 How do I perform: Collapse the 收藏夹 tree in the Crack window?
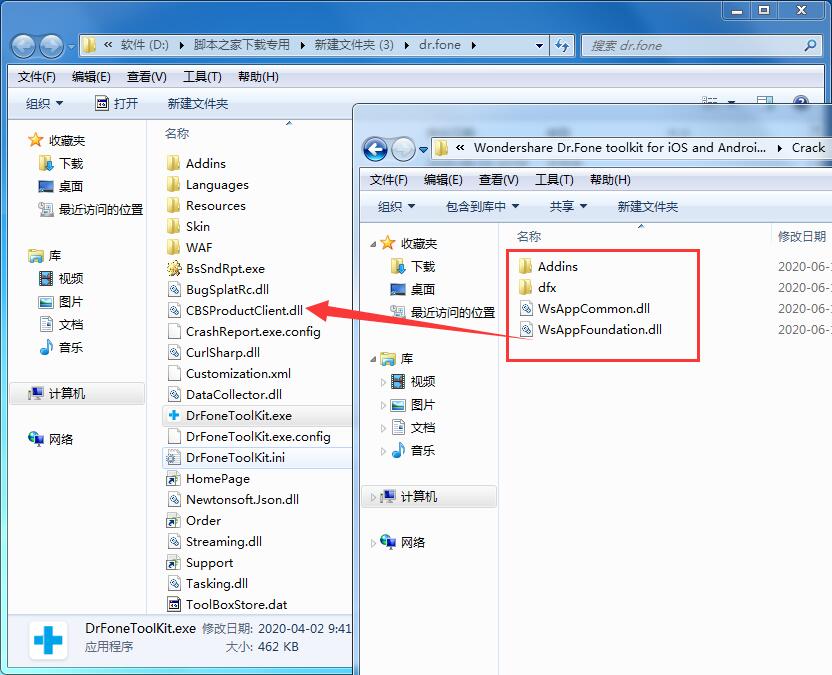pyautogui.click(x=373, y=244)
